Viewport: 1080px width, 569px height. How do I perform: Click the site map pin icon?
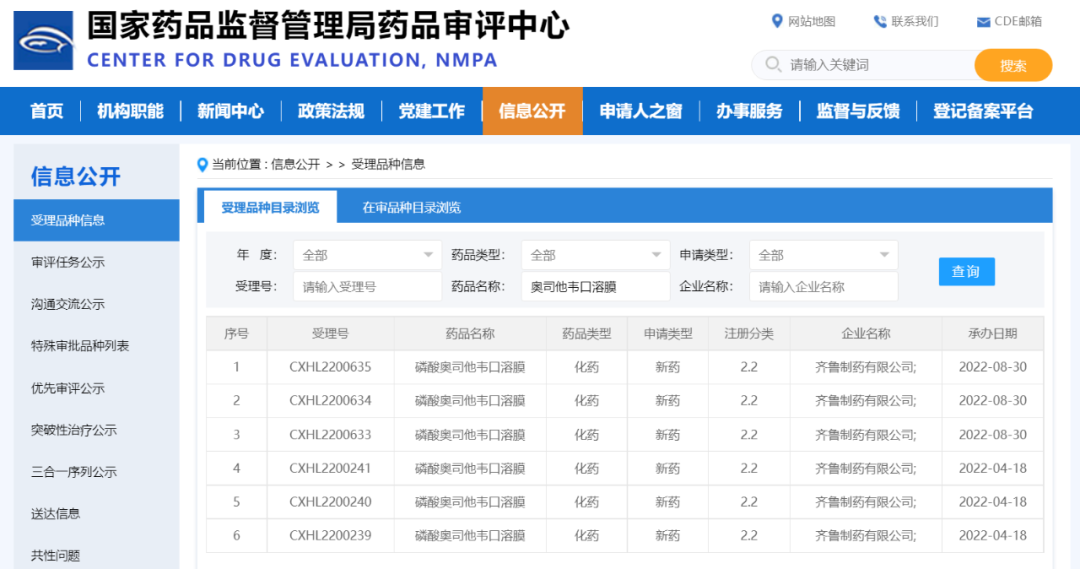point(777,21)
